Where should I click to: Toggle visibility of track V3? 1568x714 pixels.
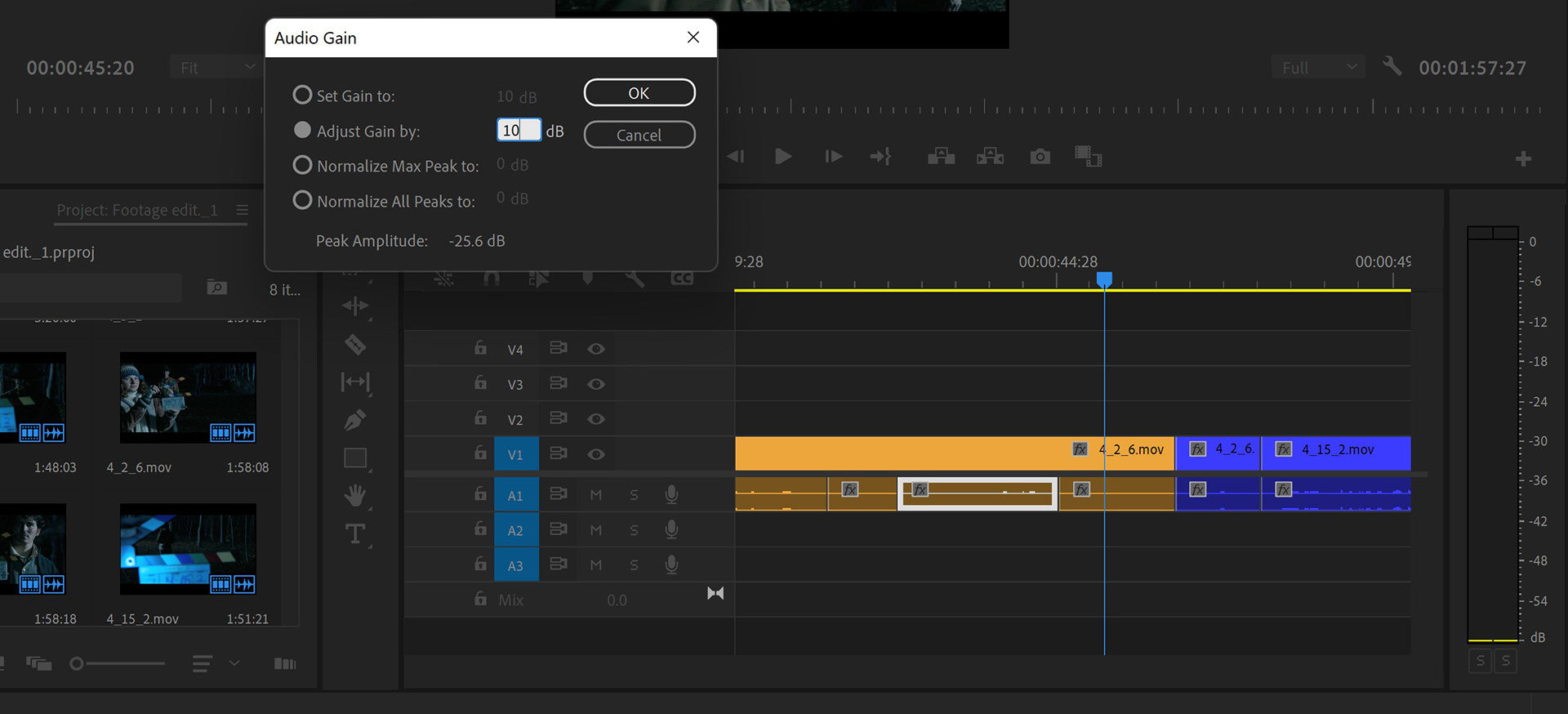(596, 384)
